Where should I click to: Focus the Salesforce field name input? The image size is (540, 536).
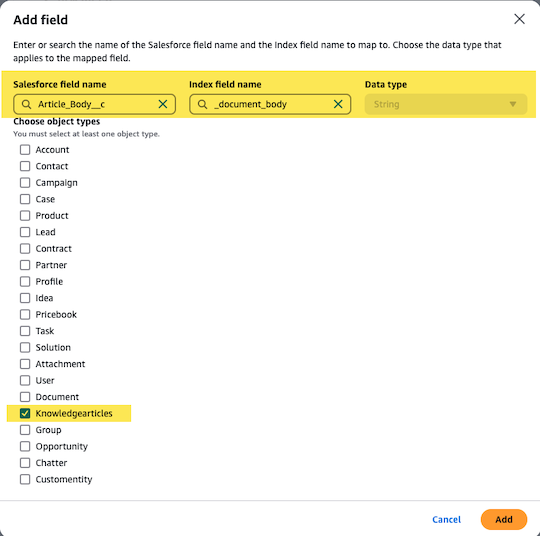pyautogui.click(x=94, y=104)
